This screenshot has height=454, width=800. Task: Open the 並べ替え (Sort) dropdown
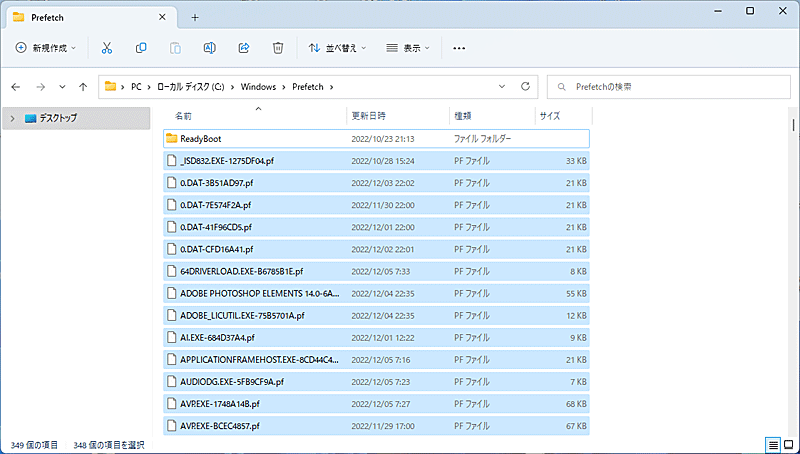tap(337, 48)
